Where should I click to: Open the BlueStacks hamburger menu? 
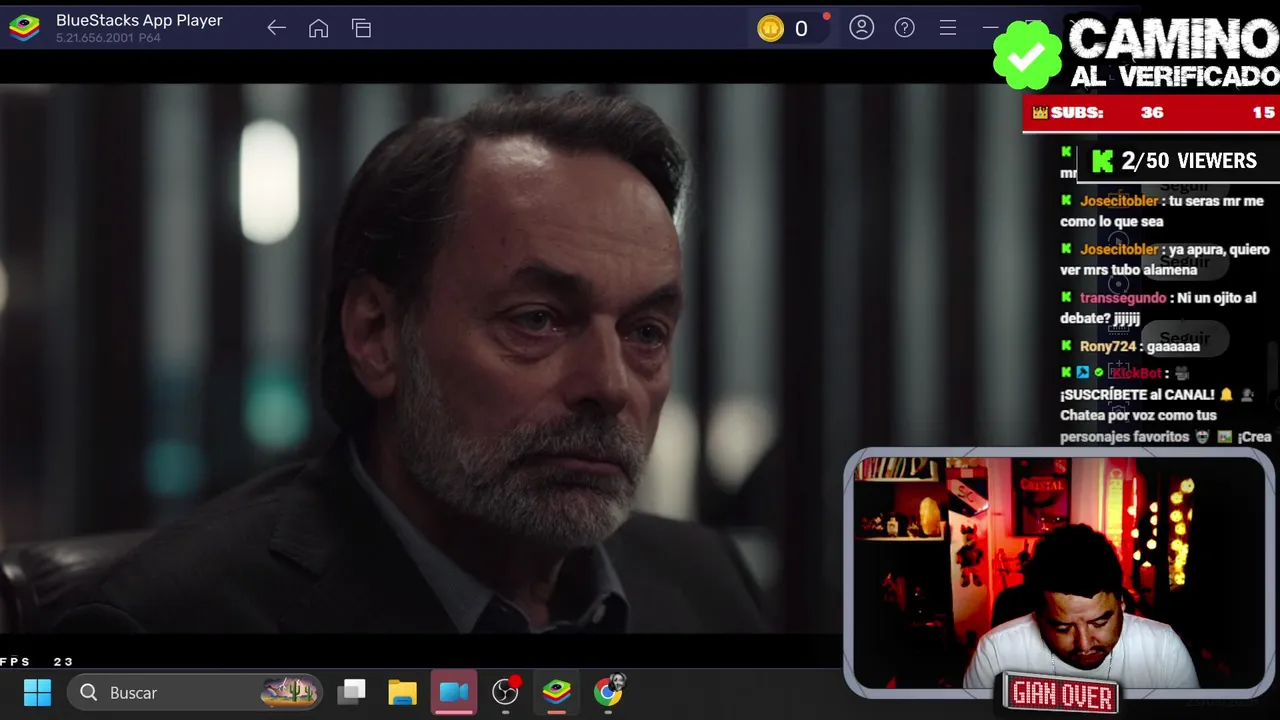click(947, 28)
